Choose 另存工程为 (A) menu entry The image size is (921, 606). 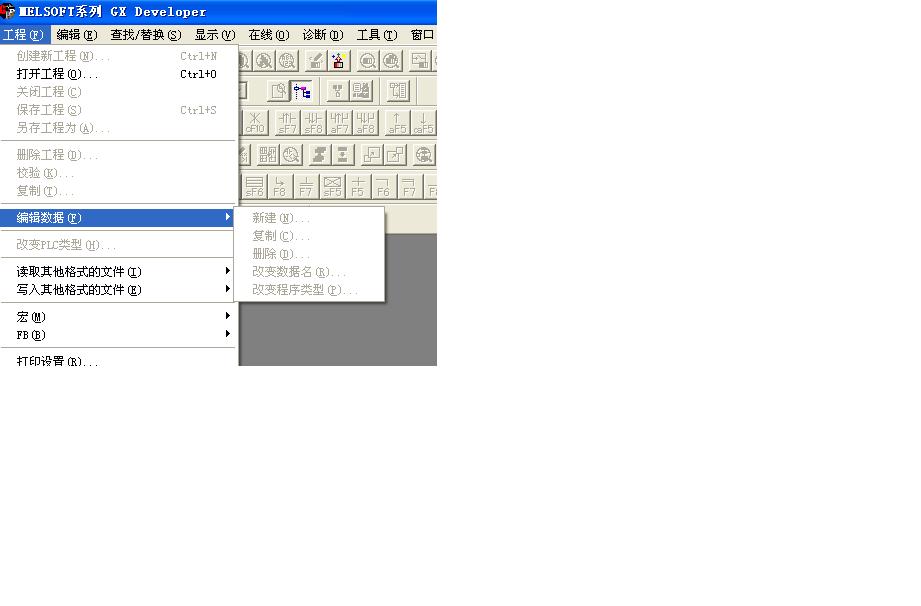pos(119,128)
